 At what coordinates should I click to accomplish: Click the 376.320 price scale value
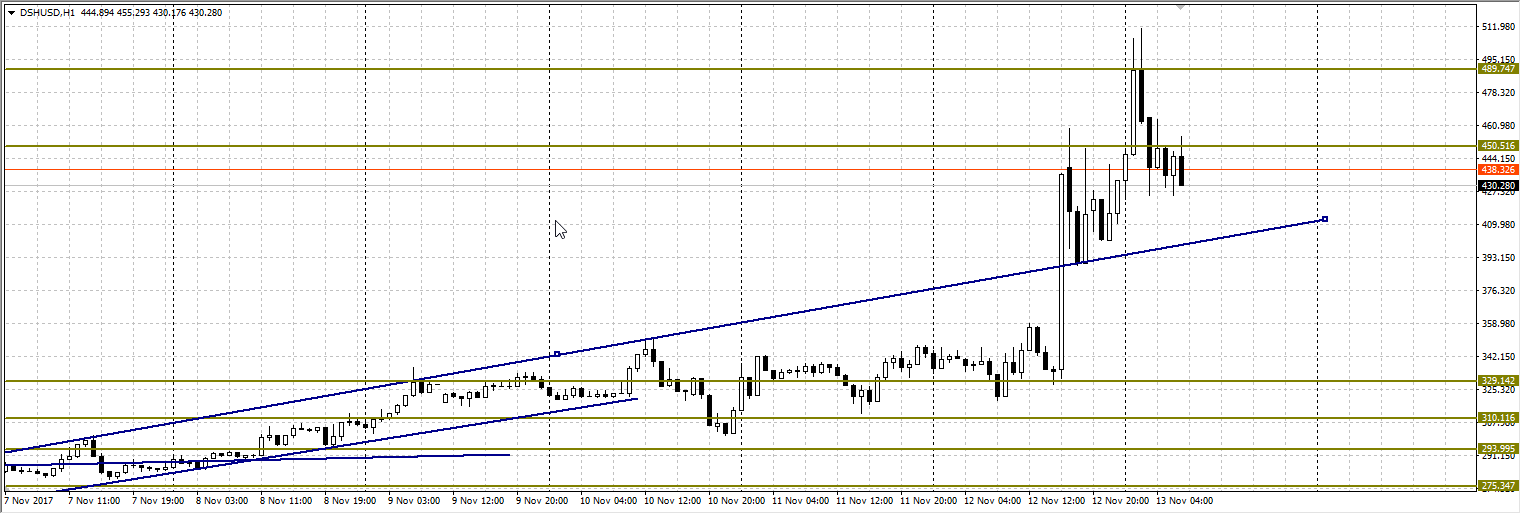tap(1496, 291)
